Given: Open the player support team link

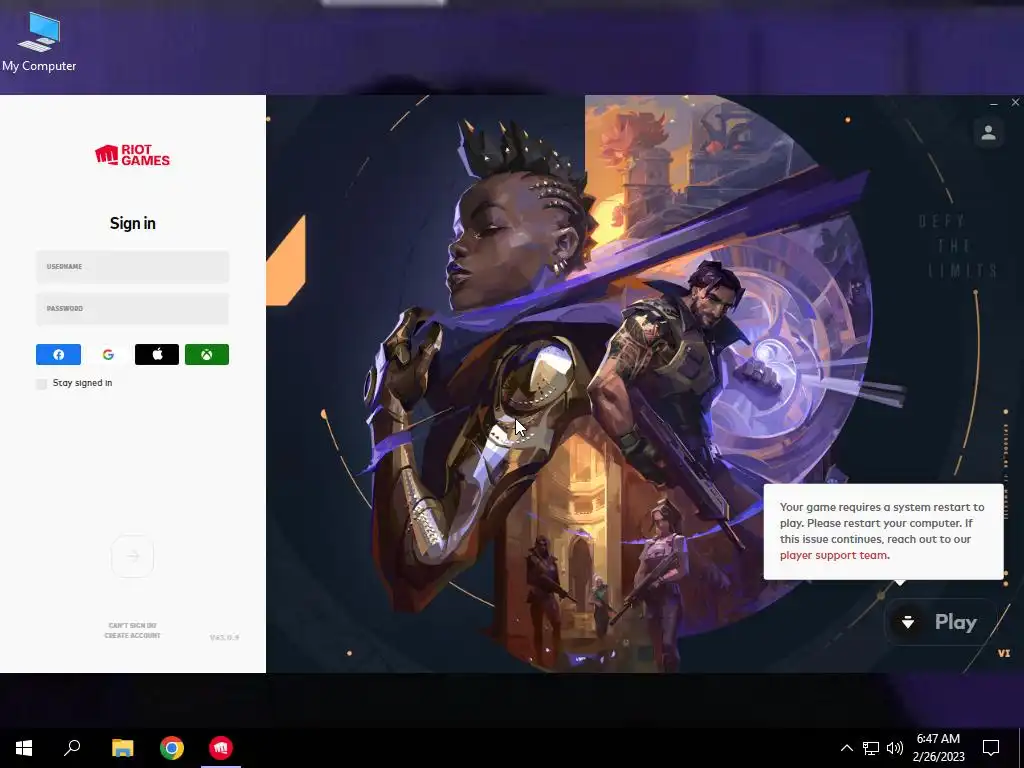Looking at the screenshot, I should coord(833,555).
